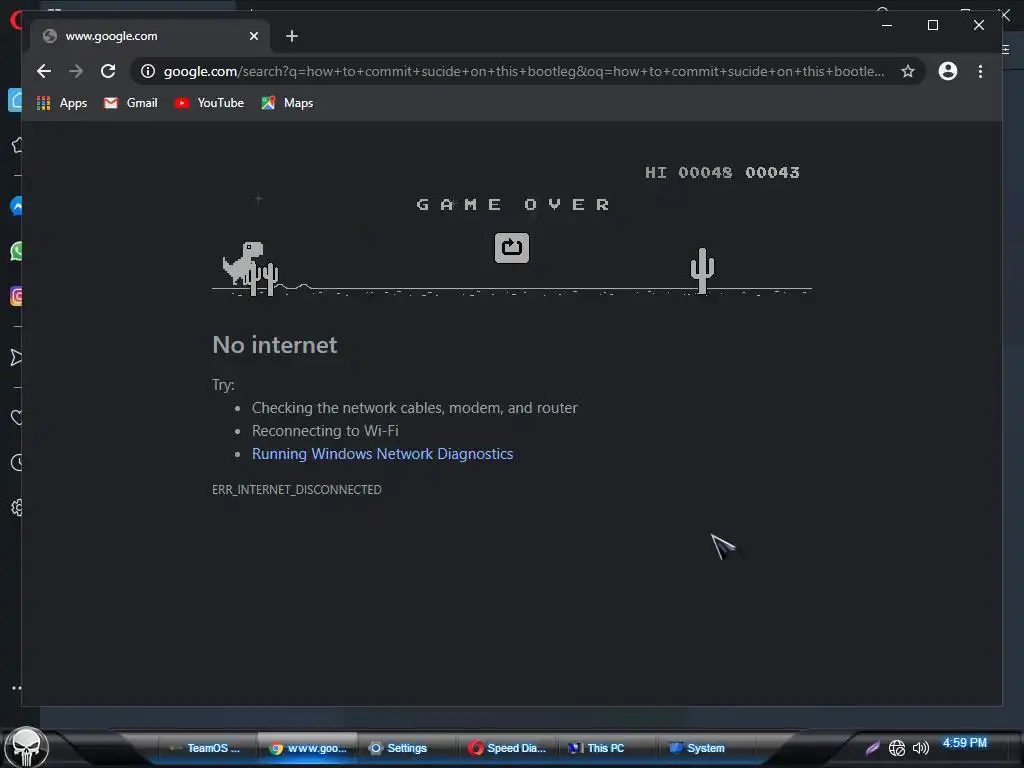Bookmark this page with the star icon
The height and width of the screenshot is (768, 1024).
pyautogui.click(x=907, y=71)
